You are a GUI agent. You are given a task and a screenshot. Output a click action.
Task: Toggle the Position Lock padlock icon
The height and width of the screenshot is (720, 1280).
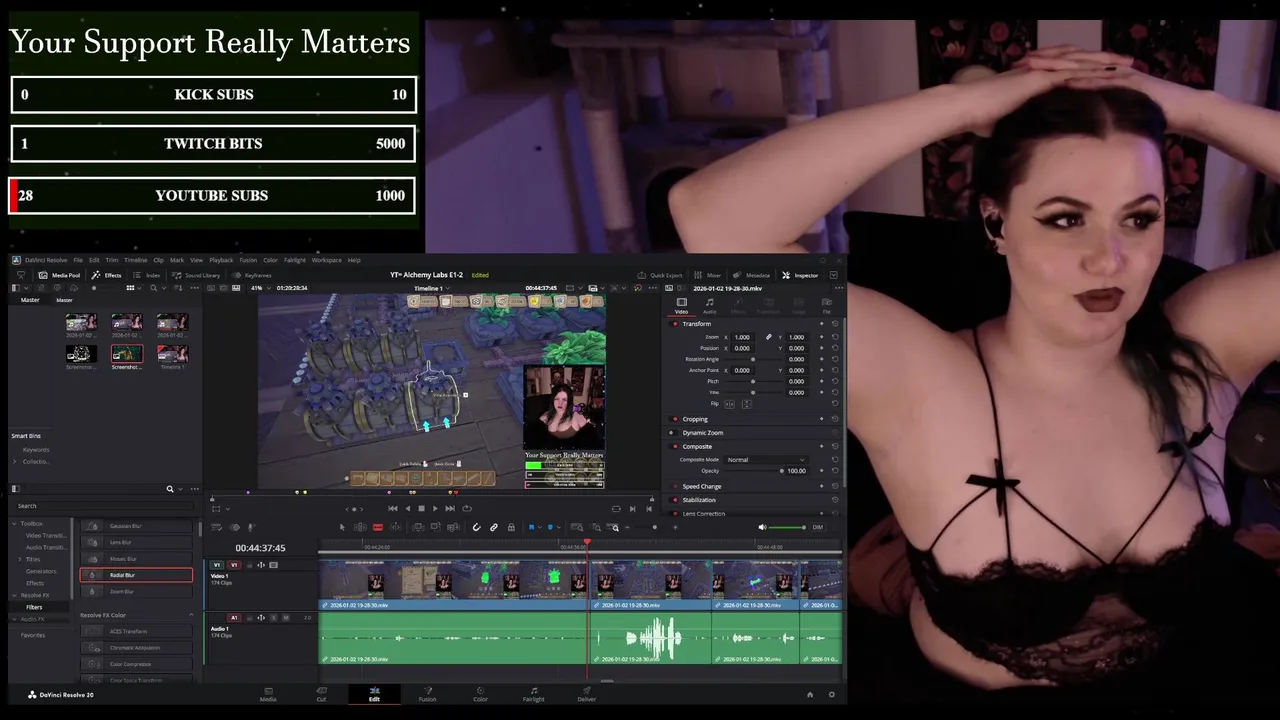[x=511, y=527]
